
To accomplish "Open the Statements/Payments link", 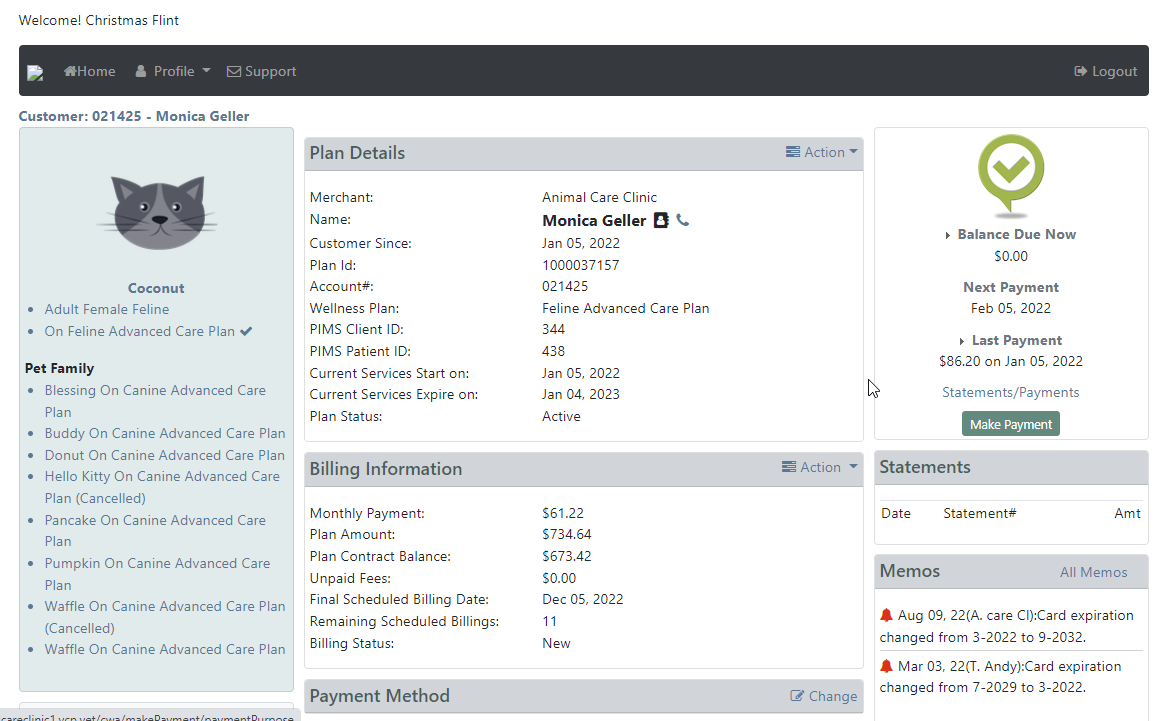I will click(x=1010, y=393).
